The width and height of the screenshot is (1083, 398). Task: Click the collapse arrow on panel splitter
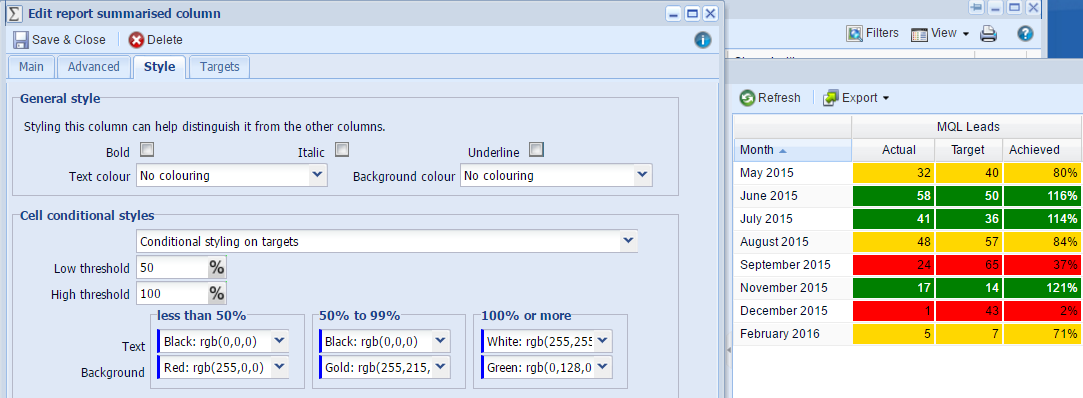point(729,351)
